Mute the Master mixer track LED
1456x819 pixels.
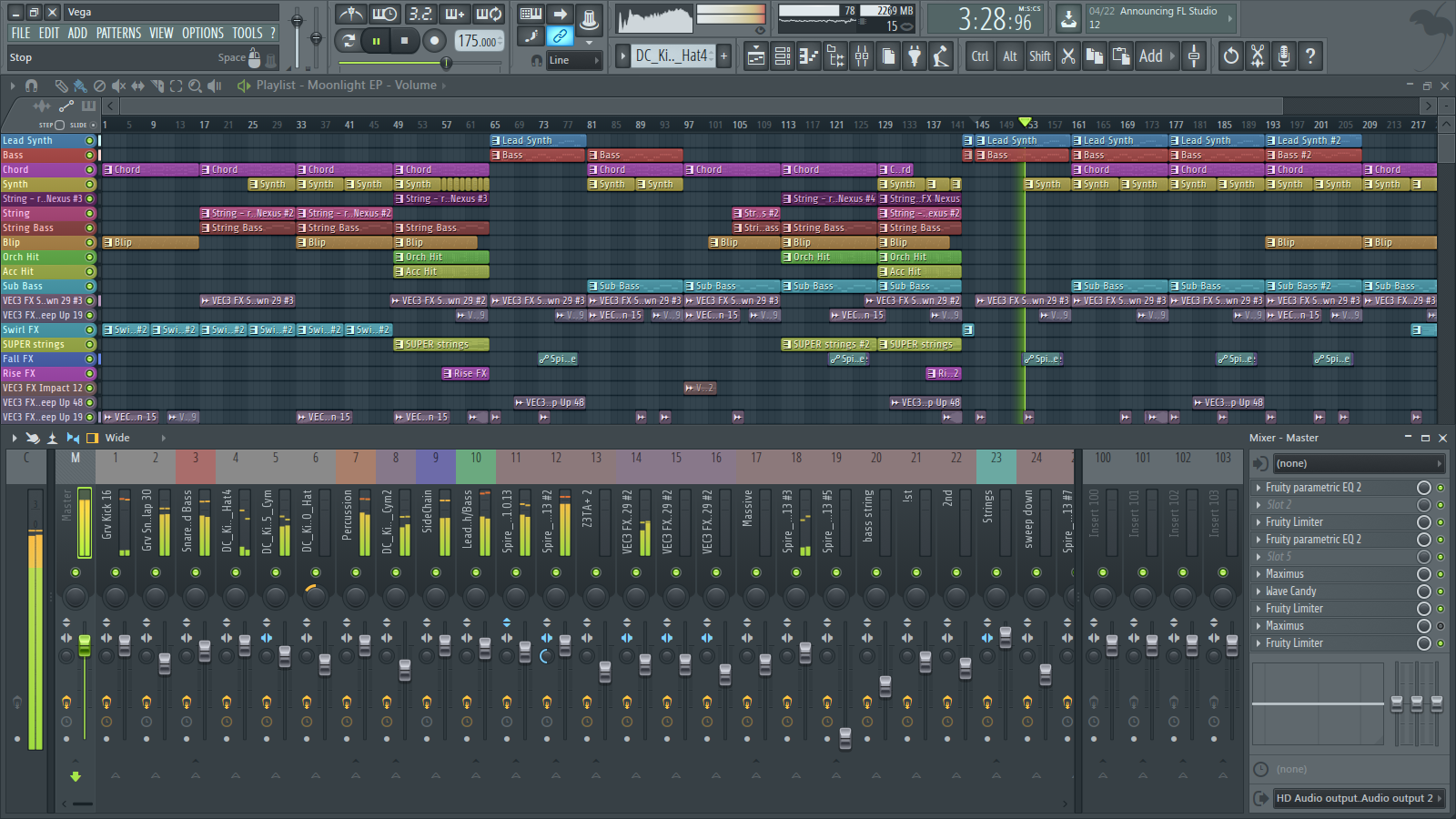[x=76, y=572]
